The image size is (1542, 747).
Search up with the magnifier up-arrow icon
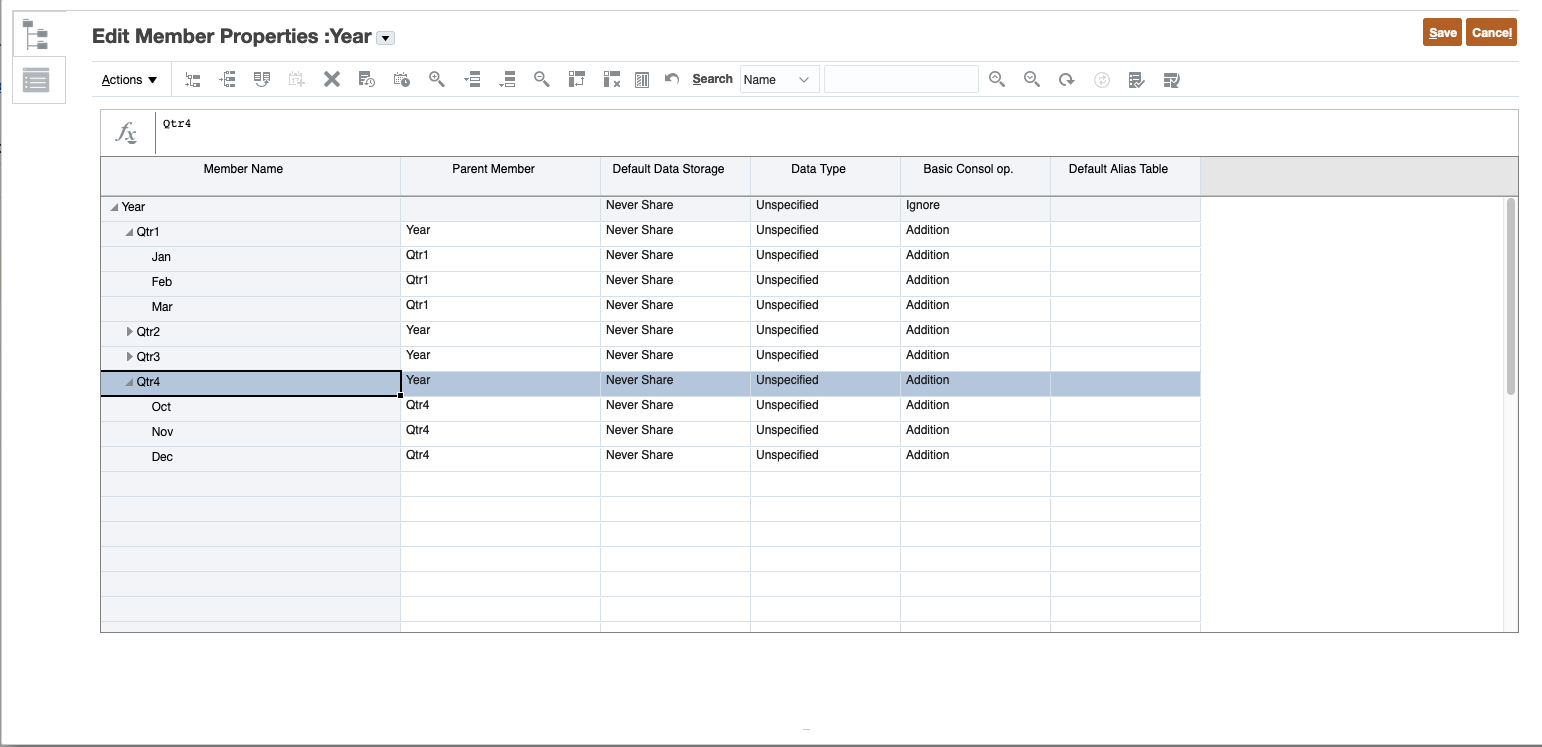tap(996, 79)
